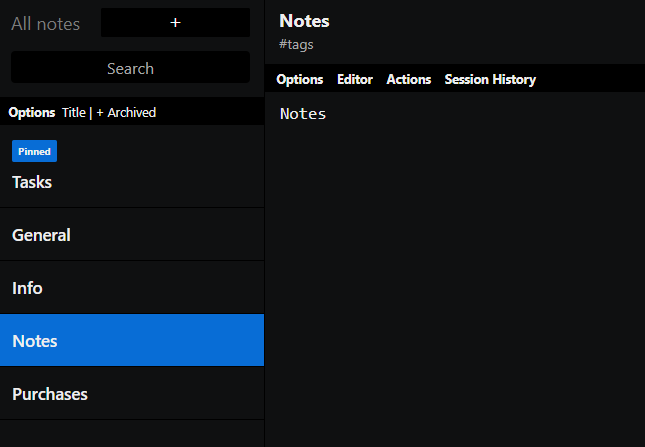Select the Notes item in the list
Screen dimensions: 645x447
(x=132, y=340)
